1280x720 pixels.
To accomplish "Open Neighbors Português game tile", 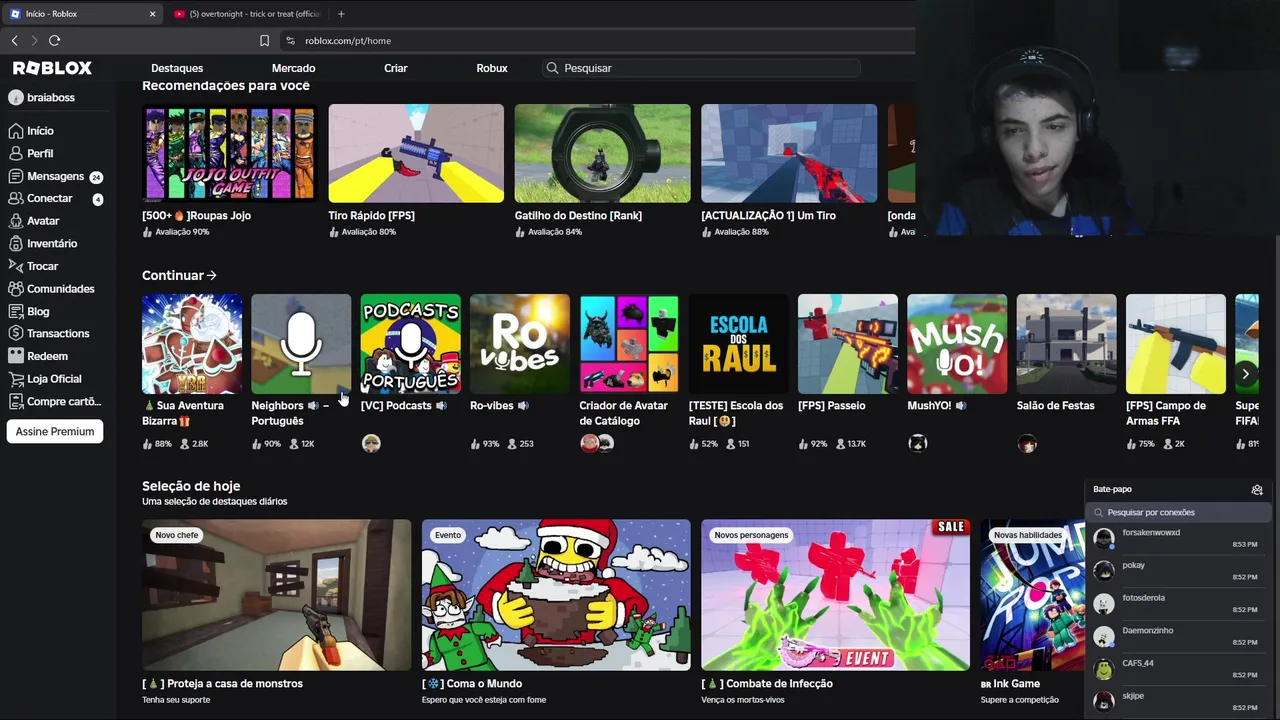I will [x=301, y=344].
